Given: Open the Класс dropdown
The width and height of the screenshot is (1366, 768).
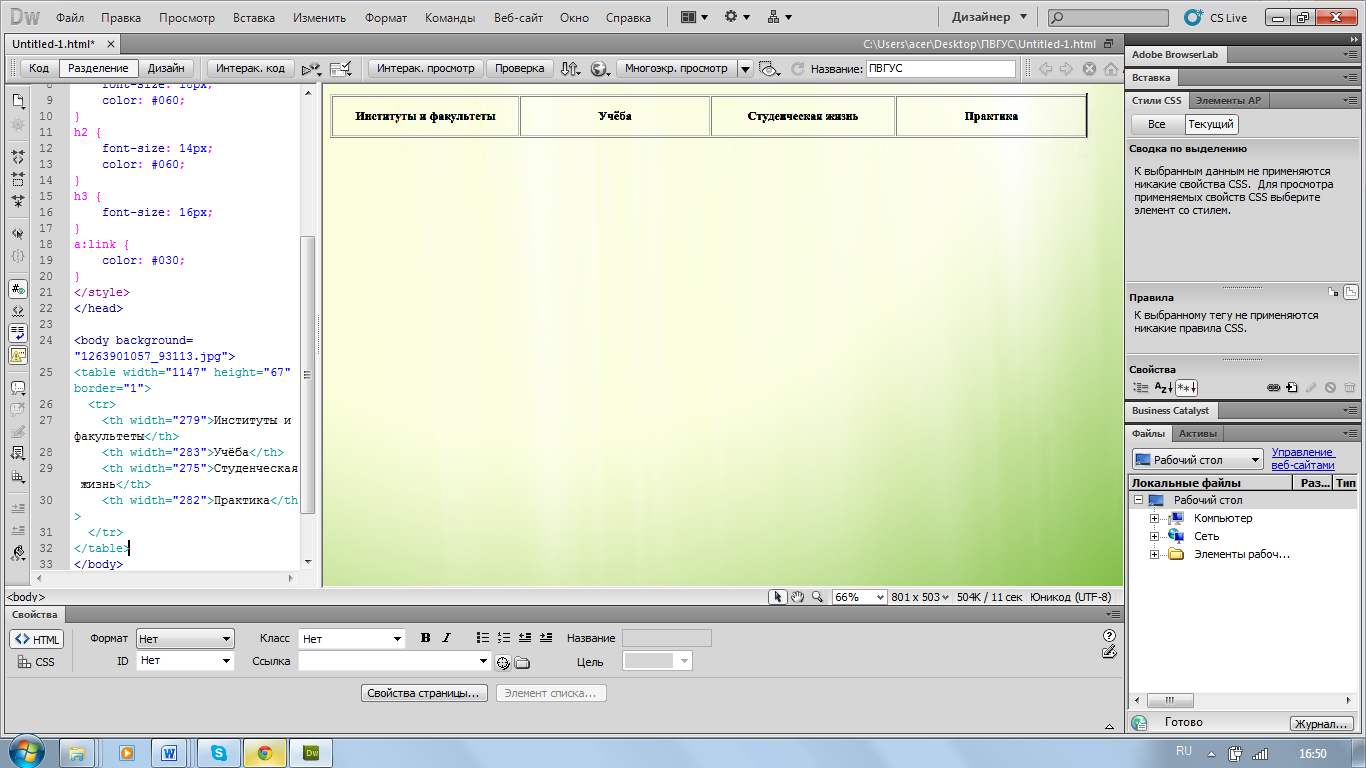Looking at the screenshot, I should pyautogui.click(x=352, y=639).
